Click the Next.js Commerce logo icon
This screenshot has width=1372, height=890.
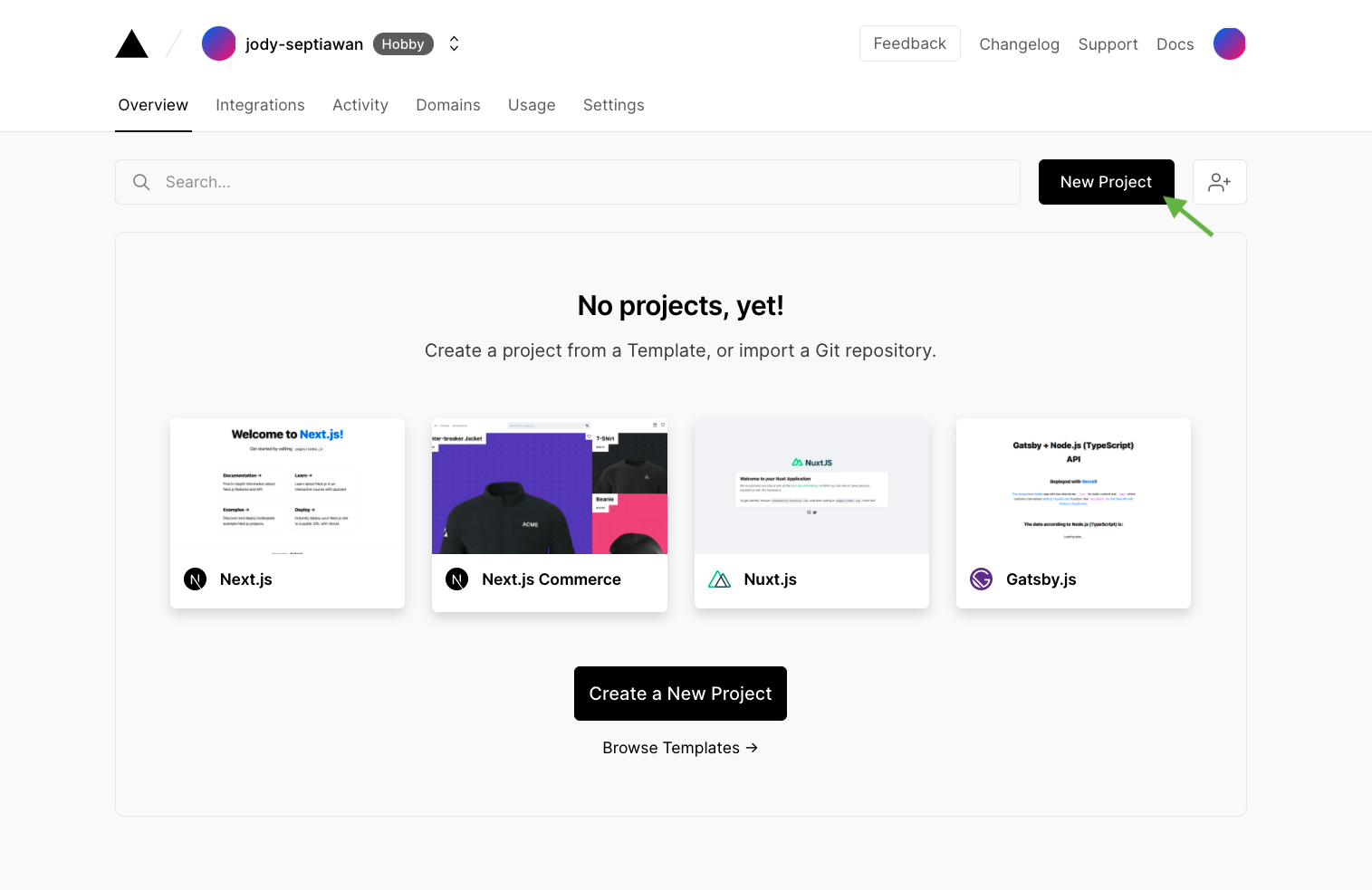(457, 579)
